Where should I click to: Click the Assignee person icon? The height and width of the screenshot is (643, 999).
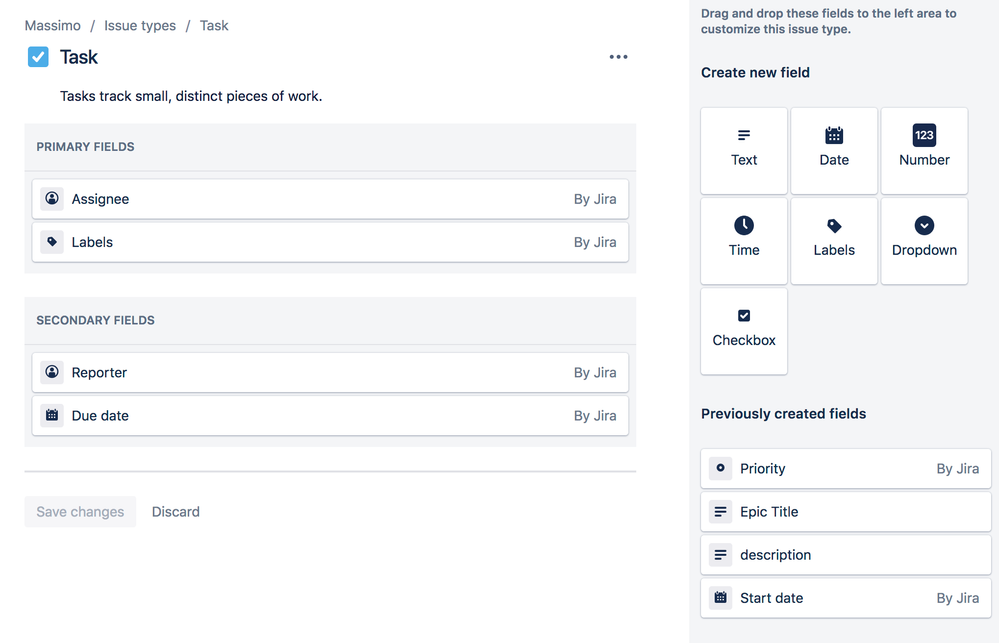point(51,198)
